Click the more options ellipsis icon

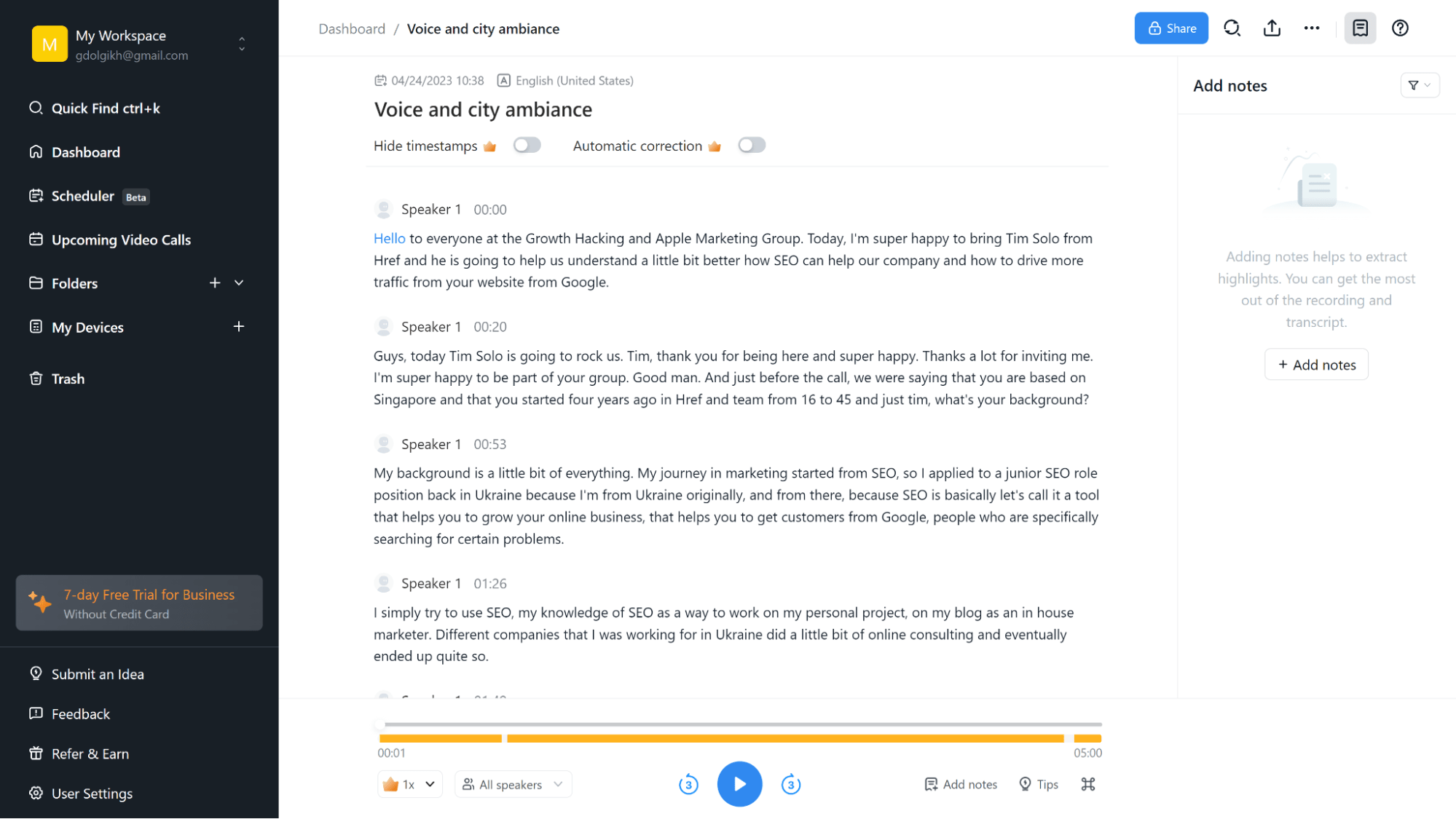point(1312,27)
